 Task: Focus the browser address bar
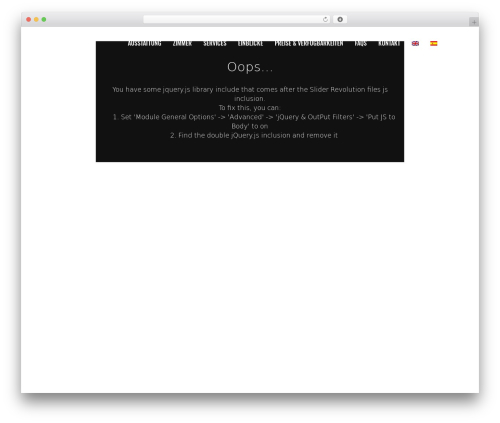point(233,19)
